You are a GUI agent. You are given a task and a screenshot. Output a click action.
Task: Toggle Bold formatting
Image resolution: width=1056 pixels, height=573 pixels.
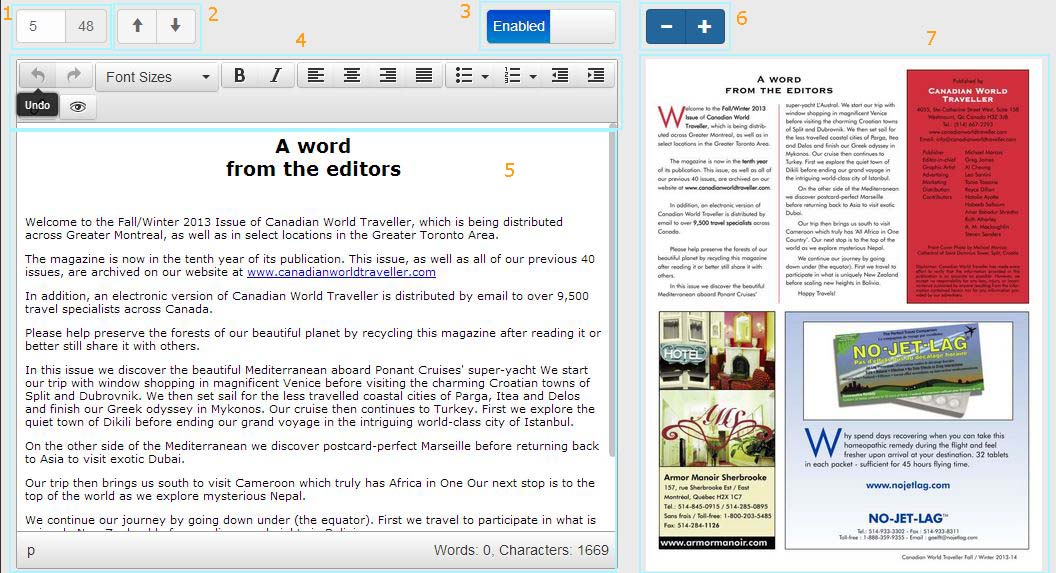(x=239, y=75)
